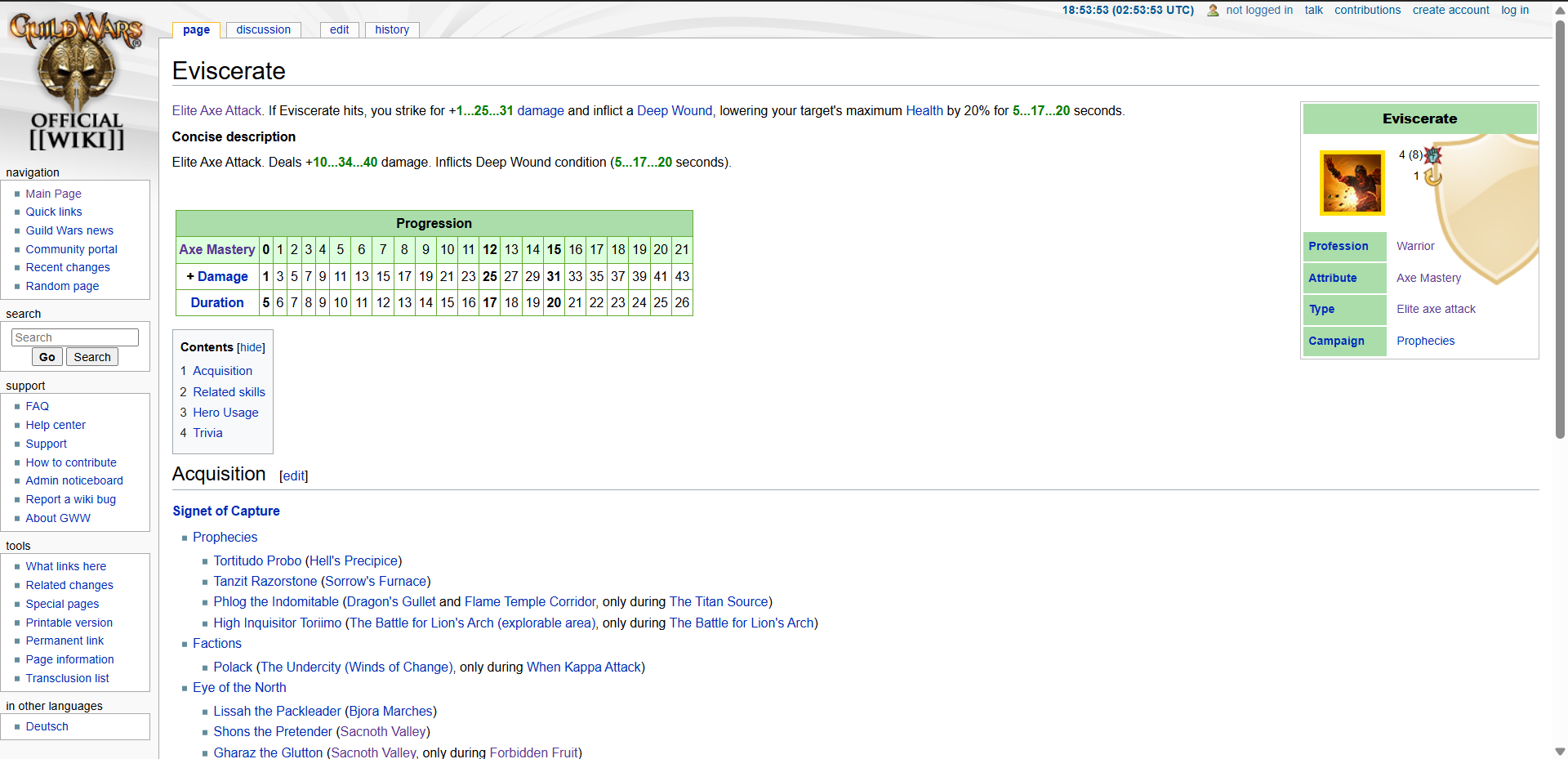Open Guild Wars news
1568x759 pixels.
click(69, 230)
